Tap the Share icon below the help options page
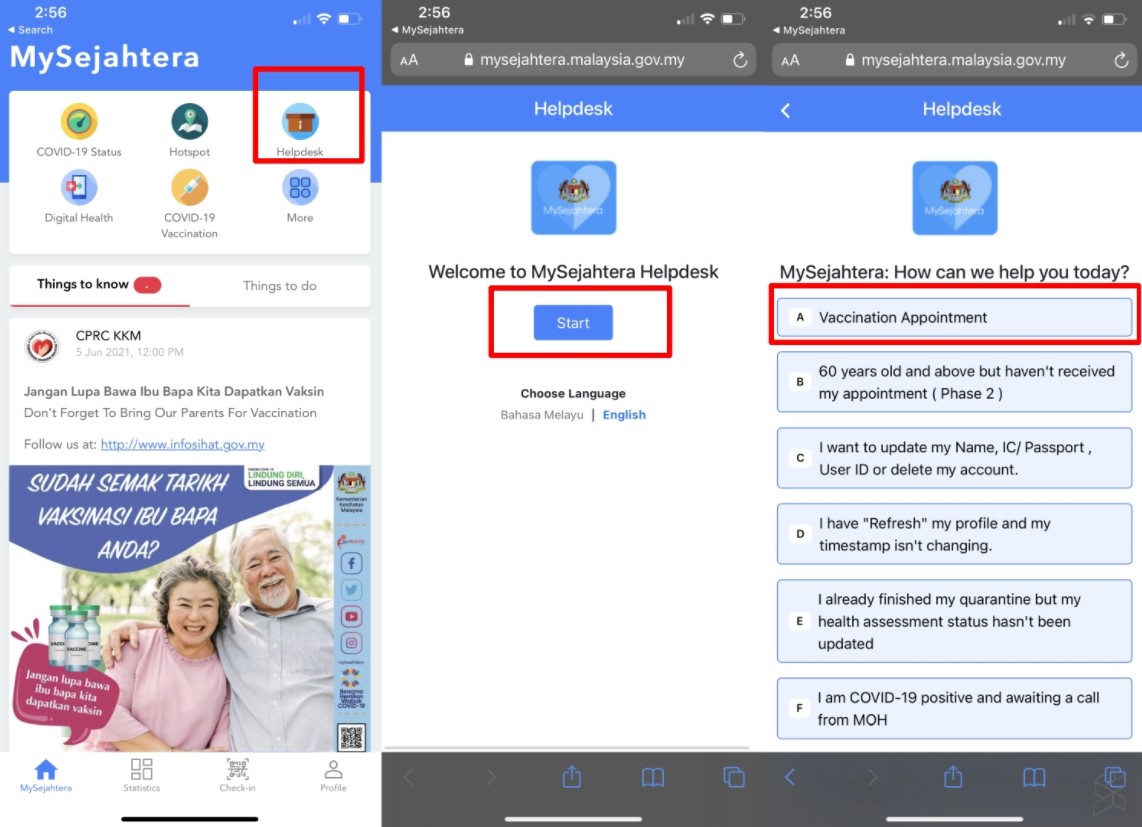The image size is (1142, 827). pos(953,777)
